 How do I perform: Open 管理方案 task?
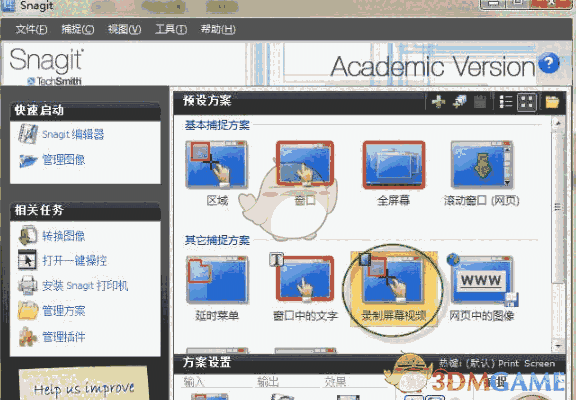[64, 311]
